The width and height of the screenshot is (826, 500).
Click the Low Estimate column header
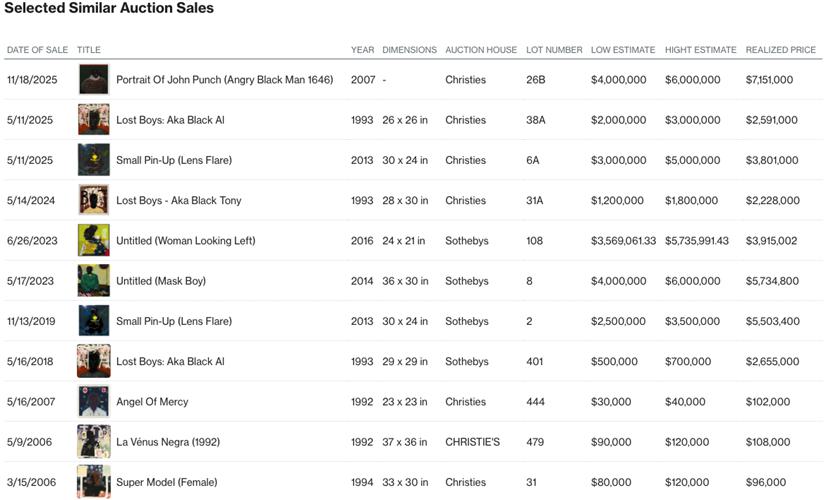[x=622, y=50]
